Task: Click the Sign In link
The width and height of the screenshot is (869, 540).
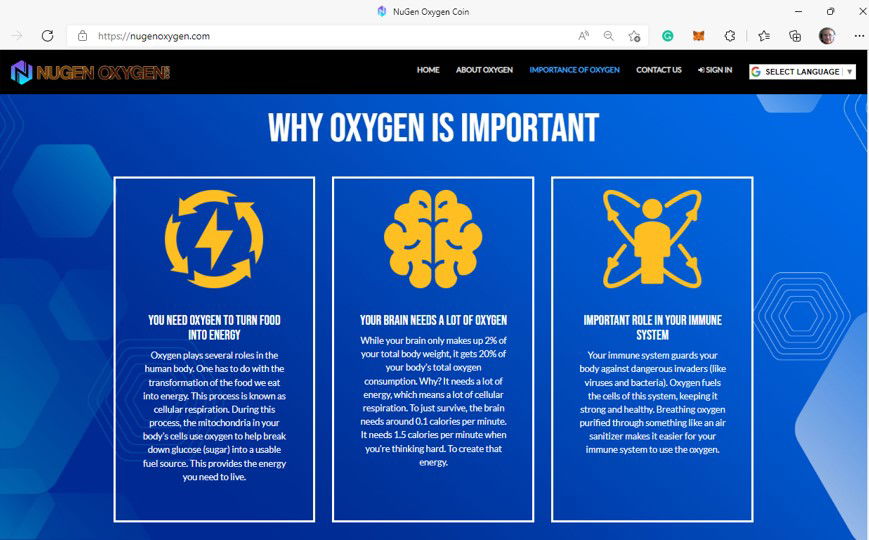Action: [x=715, y=70]
